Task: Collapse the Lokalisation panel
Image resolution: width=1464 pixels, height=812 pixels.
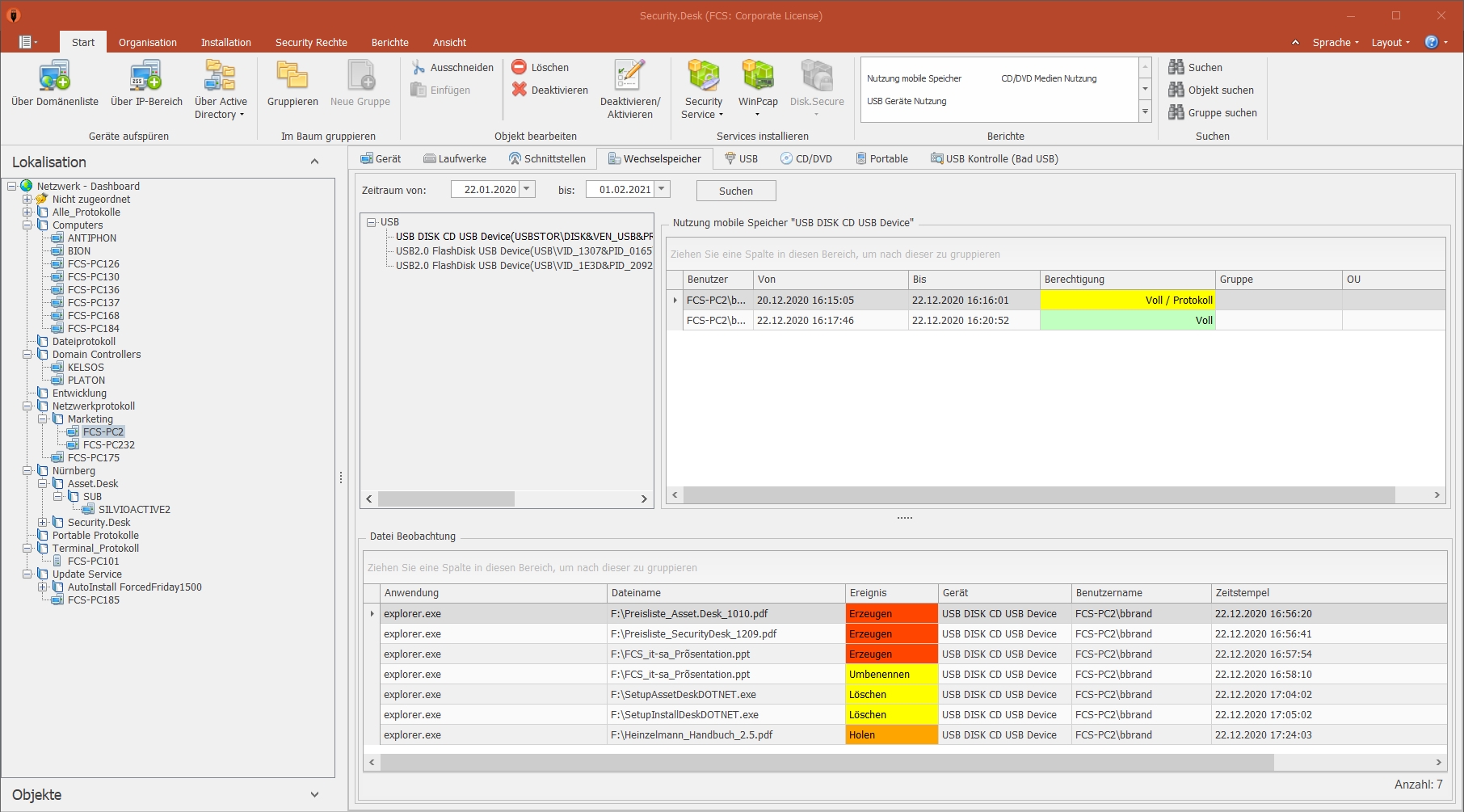Action: point(314,162)
